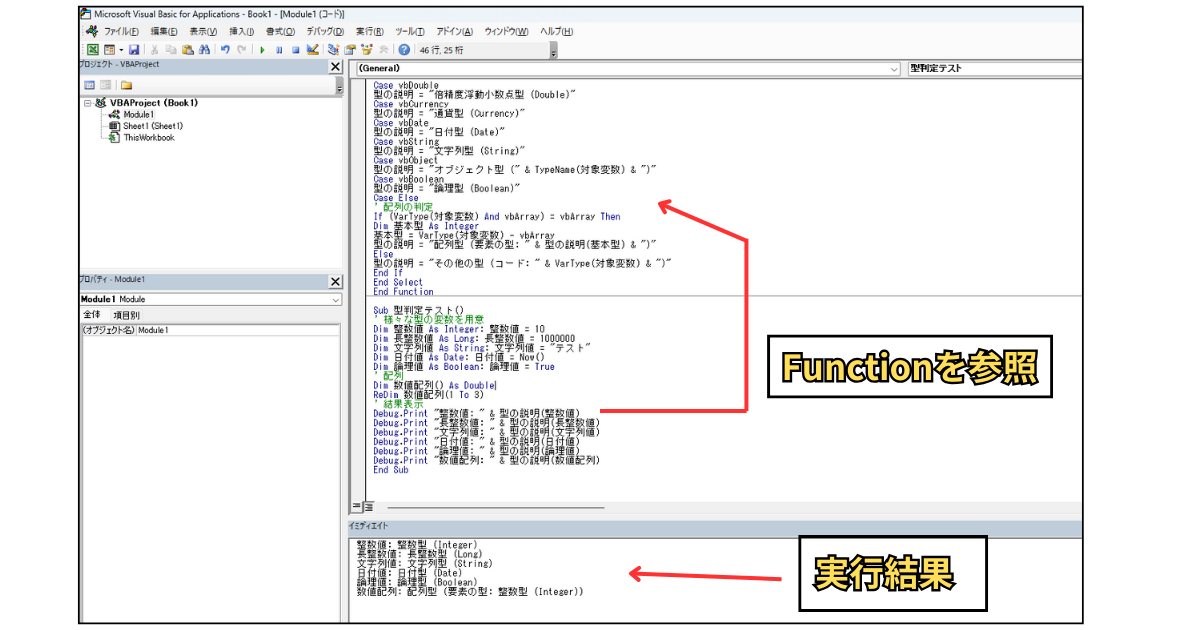Open the デバッグ(D) menu
The image size is (1200, 630).
324,31
